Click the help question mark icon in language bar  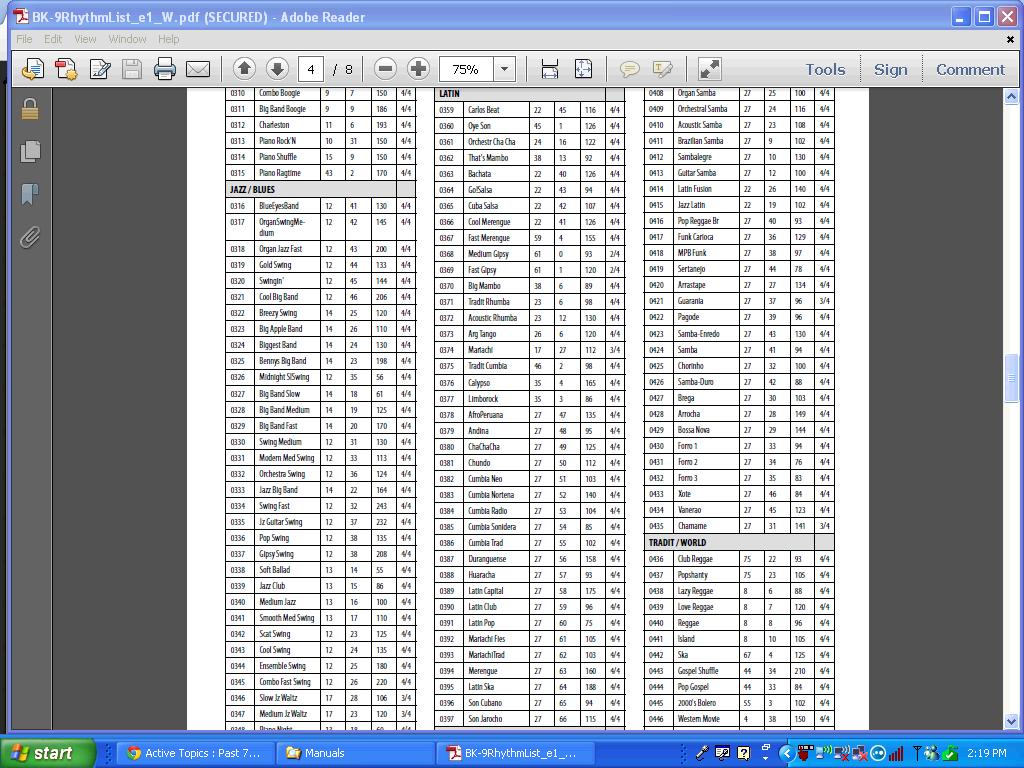point(743,753)
